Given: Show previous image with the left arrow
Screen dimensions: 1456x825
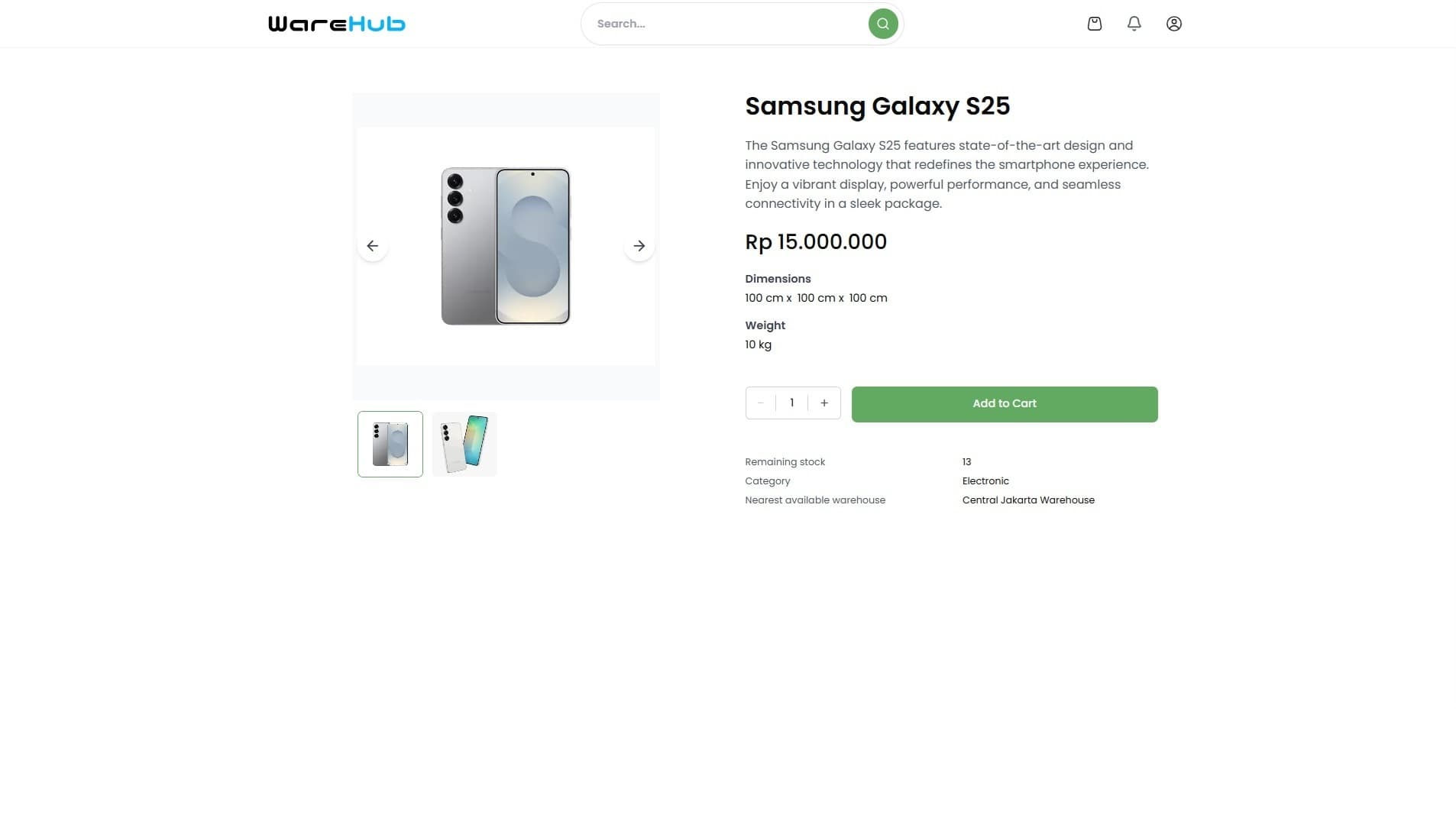Looking at the screenshot, I should point(372,245).
